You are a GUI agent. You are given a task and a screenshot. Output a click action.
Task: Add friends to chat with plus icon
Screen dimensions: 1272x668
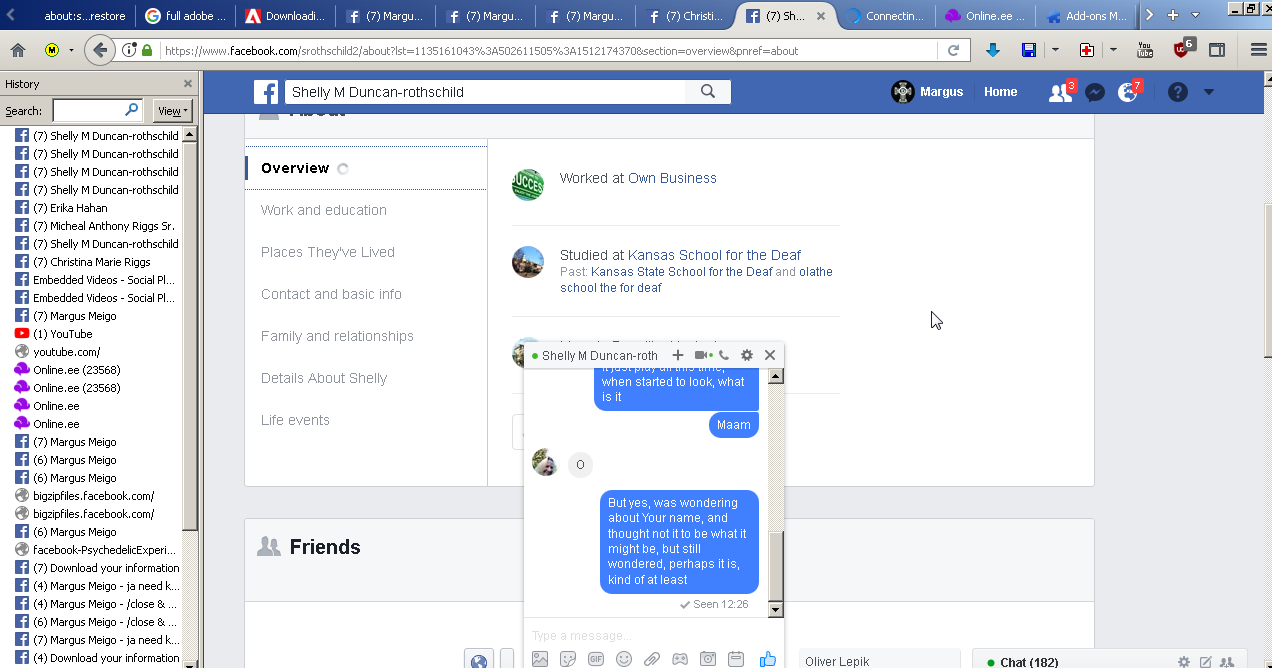pos(677,355)
